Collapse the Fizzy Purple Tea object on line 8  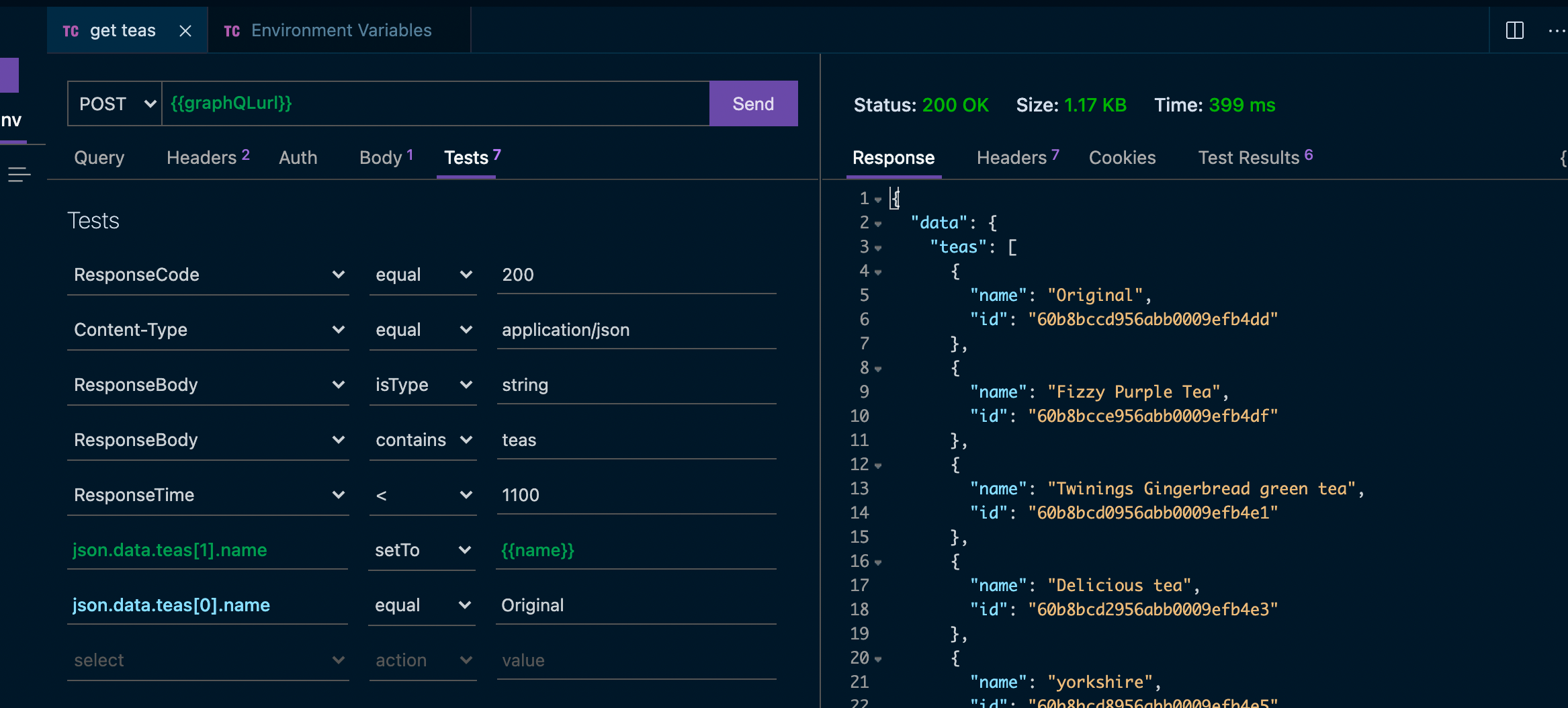(877, 368)
